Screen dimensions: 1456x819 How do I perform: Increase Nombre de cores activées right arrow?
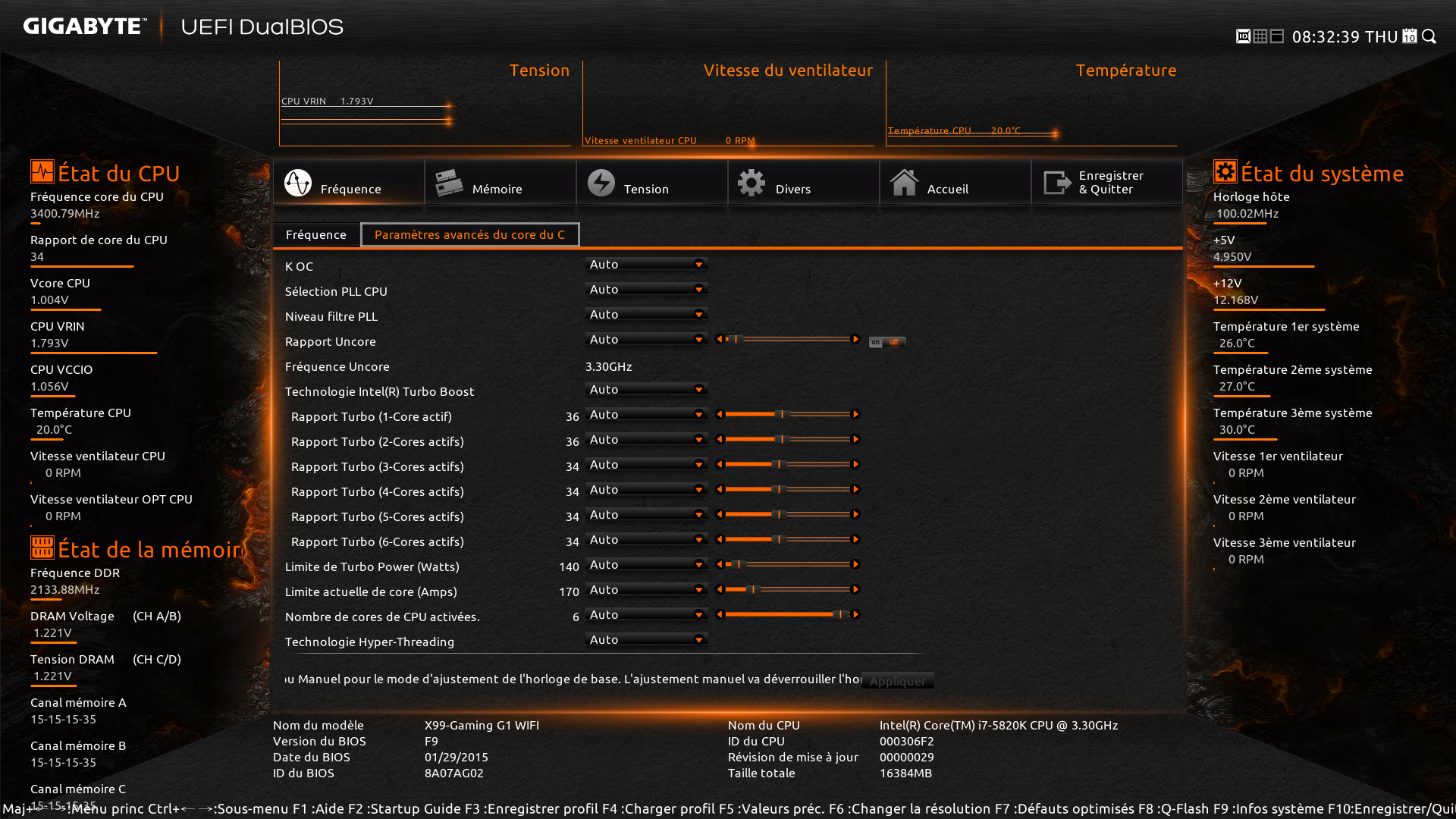point(856,614)
